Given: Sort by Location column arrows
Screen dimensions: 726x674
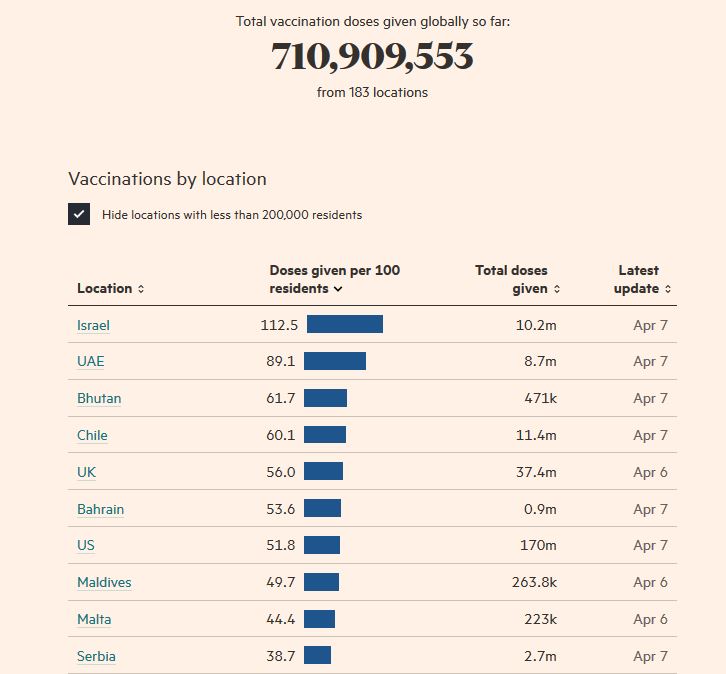Looking at the screenshot, I should point(141,289).
